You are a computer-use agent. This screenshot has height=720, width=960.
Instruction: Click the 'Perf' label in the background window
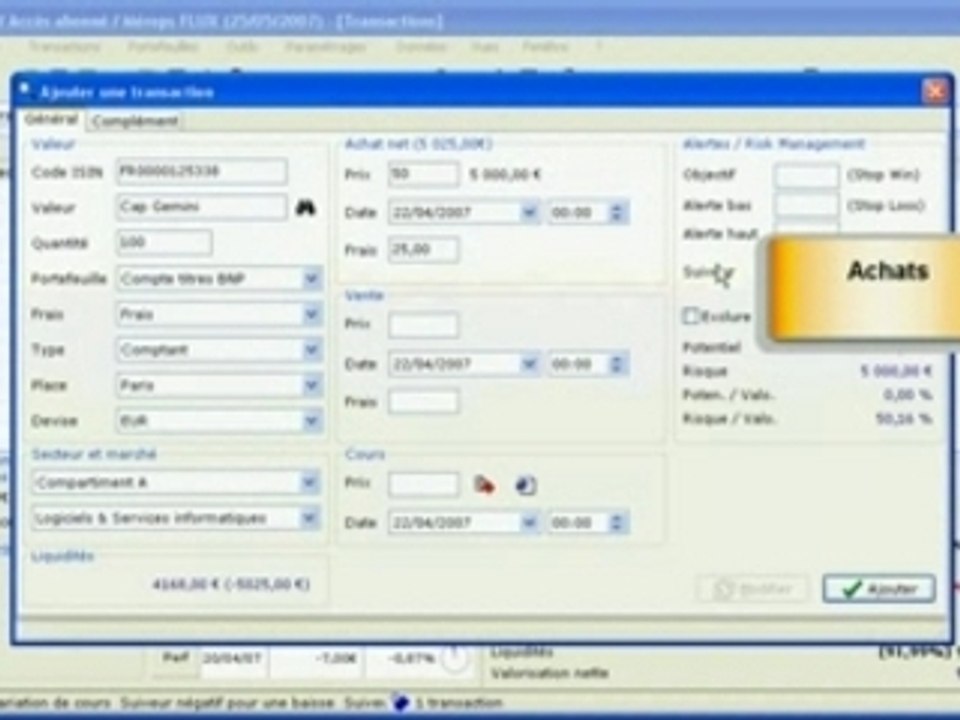[x=175, y=658]
